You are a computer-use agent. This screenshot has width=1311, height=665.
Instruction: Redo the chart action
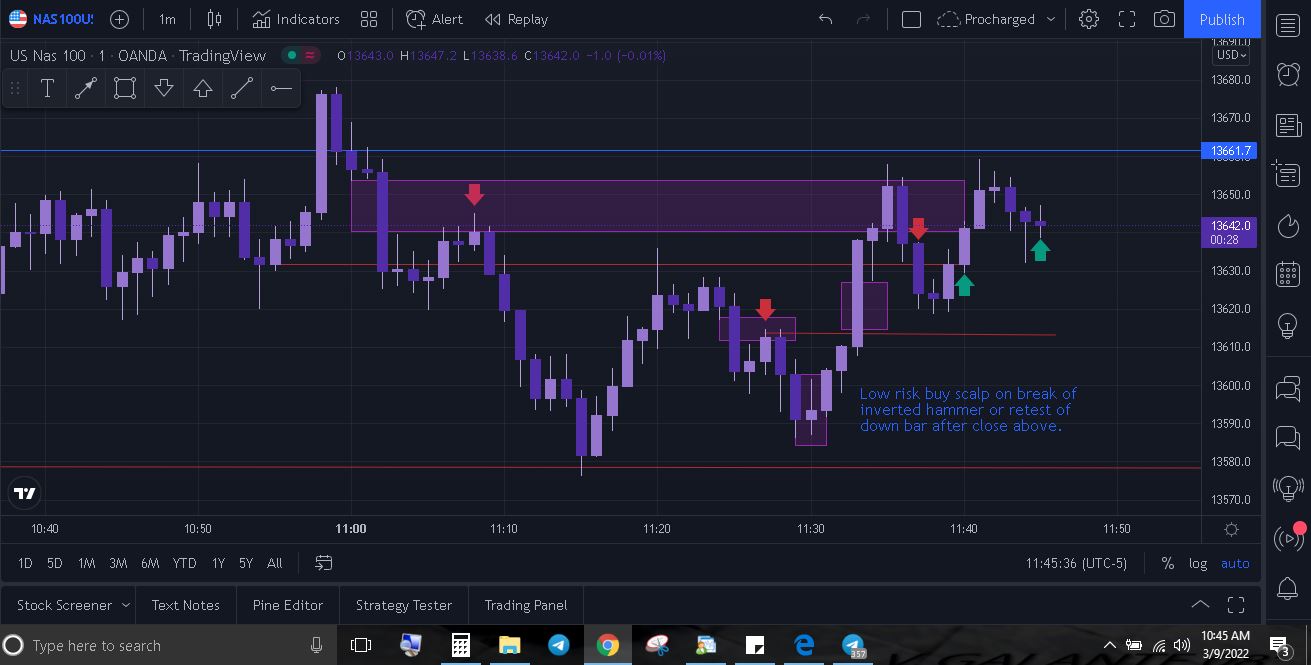pos(864,19)
